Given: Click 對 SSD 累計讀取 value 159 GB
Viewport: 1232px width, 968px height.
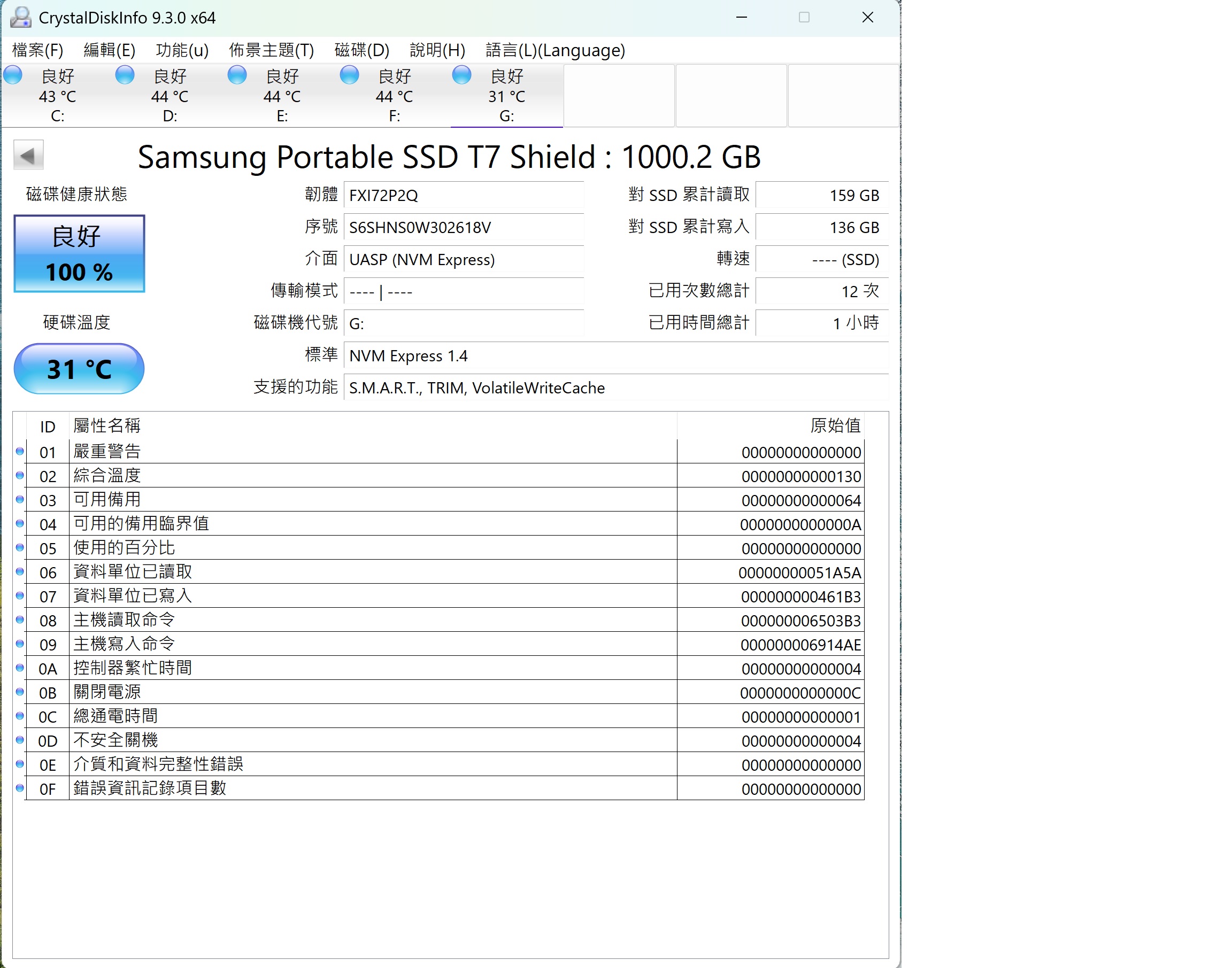Looking at the screenshot, I should 822,196.
